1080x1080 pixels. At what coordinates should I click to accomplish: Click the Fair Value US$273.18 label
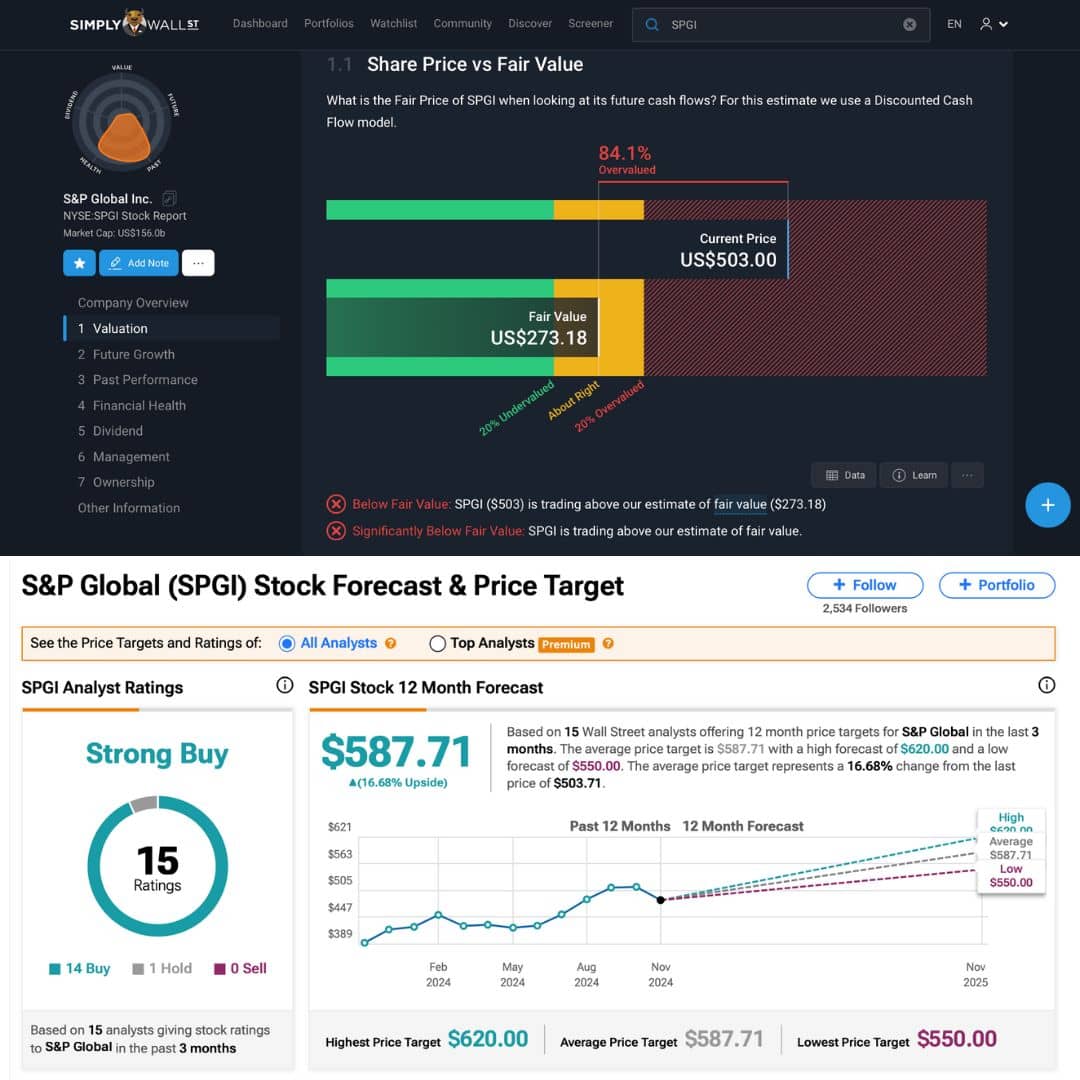pos(539,329)
